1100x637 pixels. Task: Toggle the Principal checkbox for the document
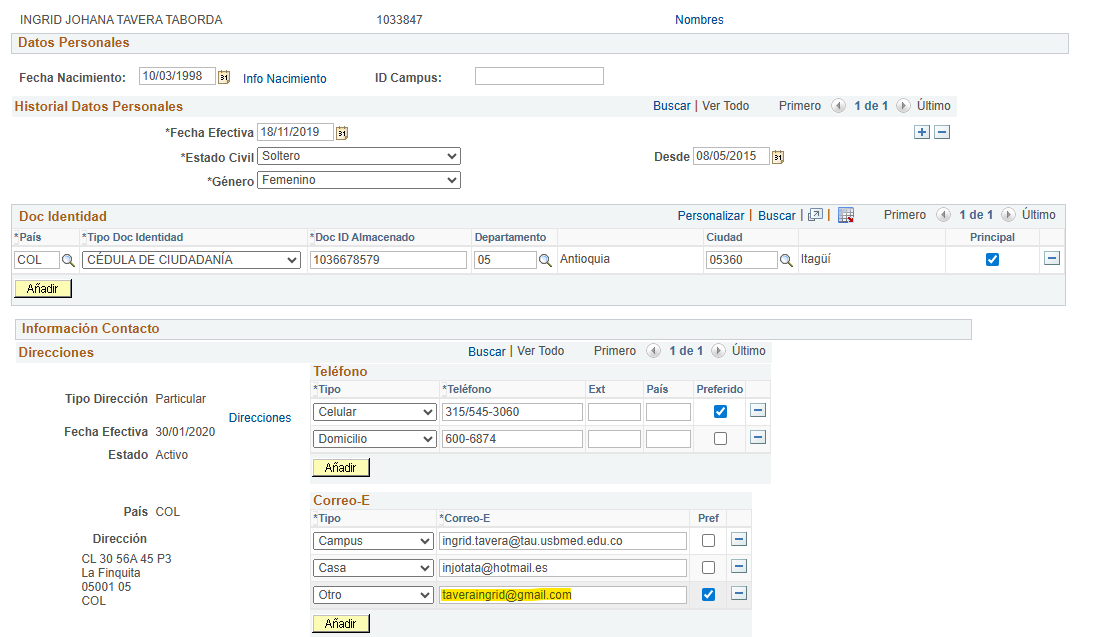click(x=992, y=260)
